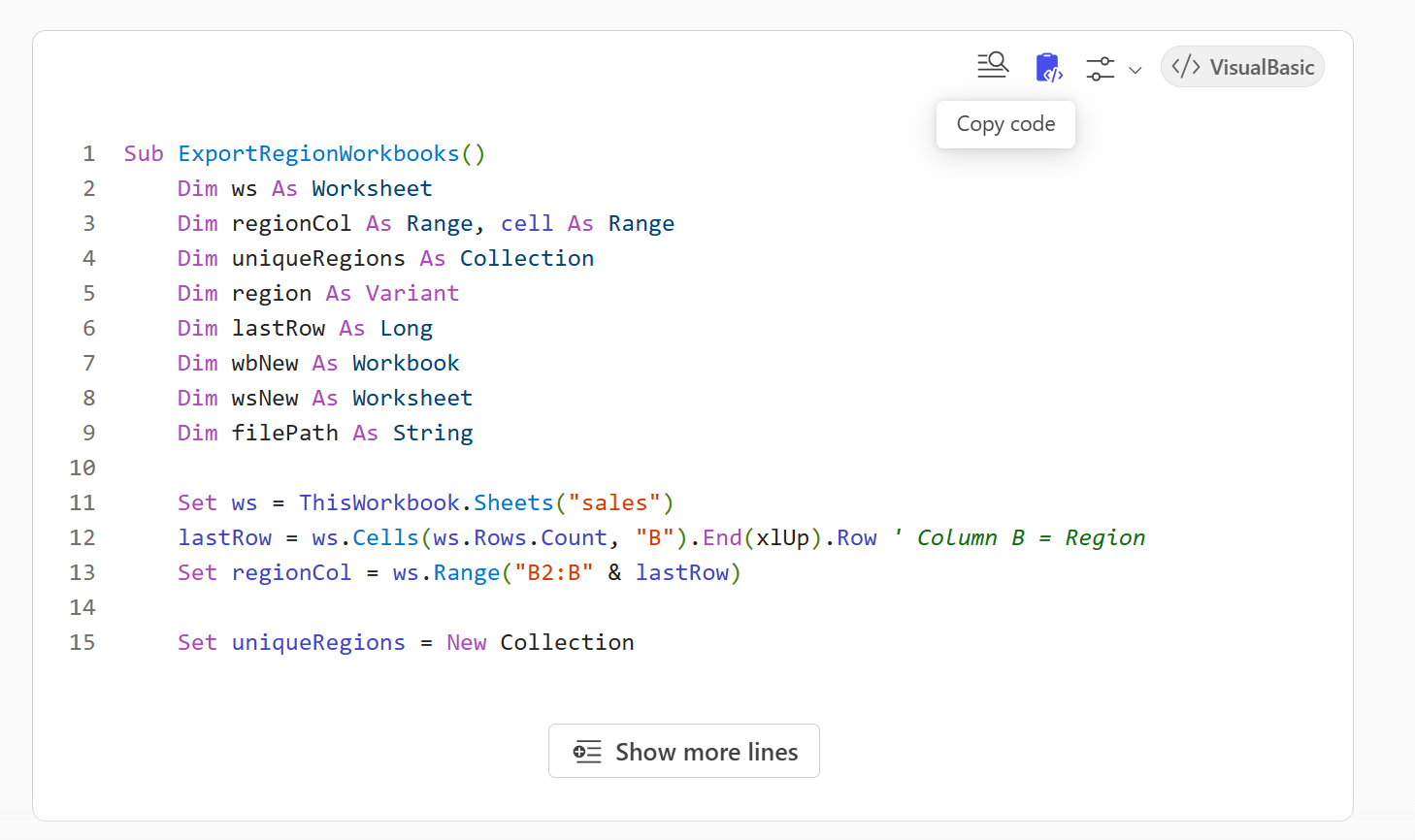Click the filePath variable on line 9
This screenshot has height=840, width=1415.
tap(284, 434)
